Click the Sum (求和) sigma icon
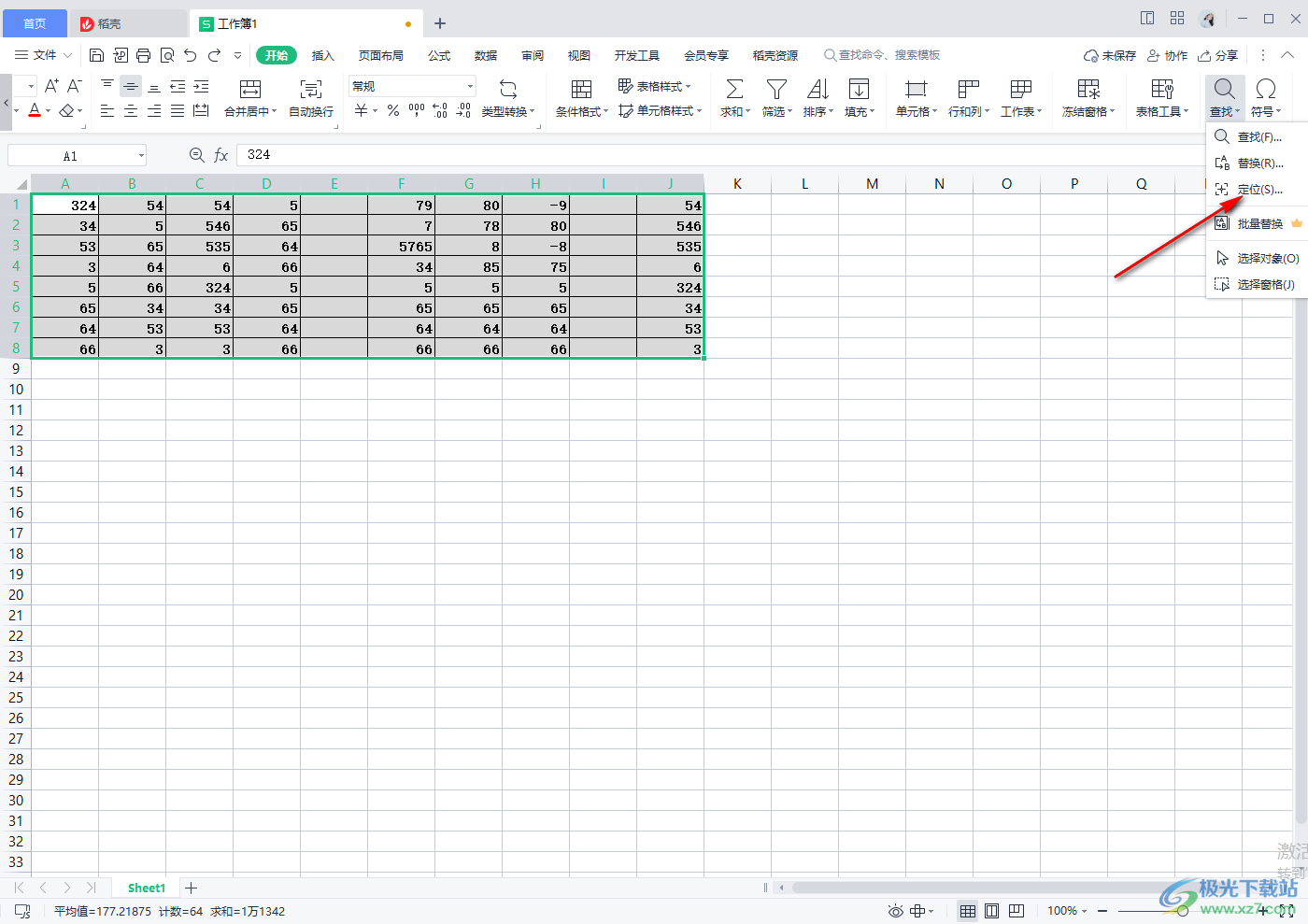This screenshot has width=1308, height=924. [735, 89]
